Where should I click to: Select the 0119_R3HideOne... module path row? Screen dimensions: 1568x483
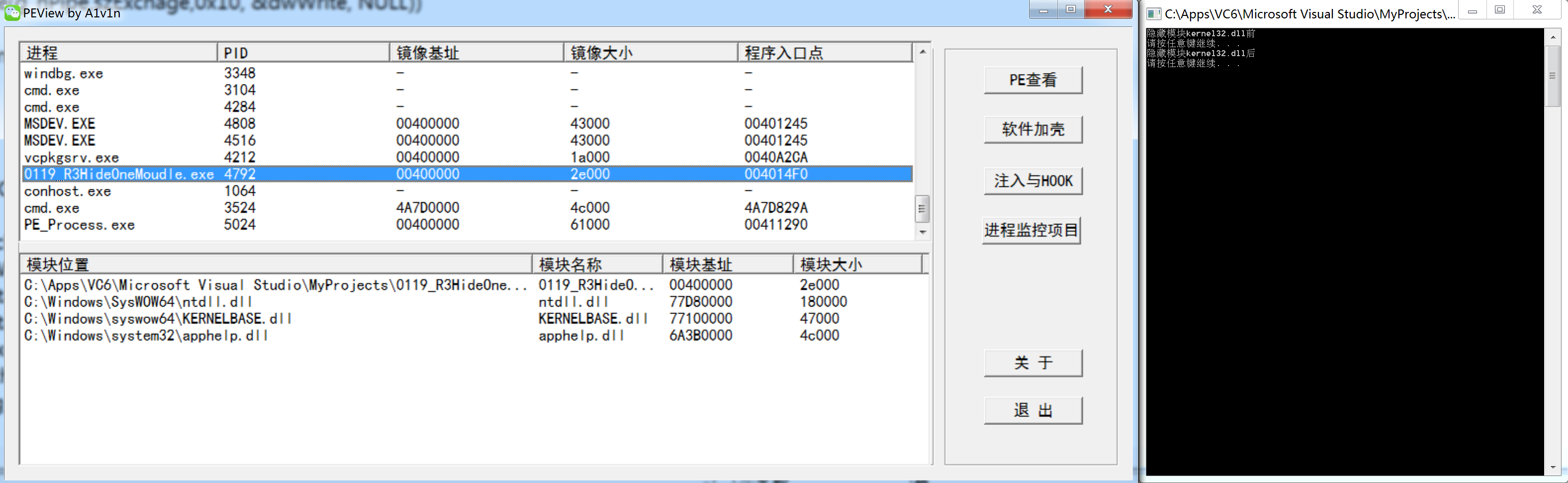(276, 285)
